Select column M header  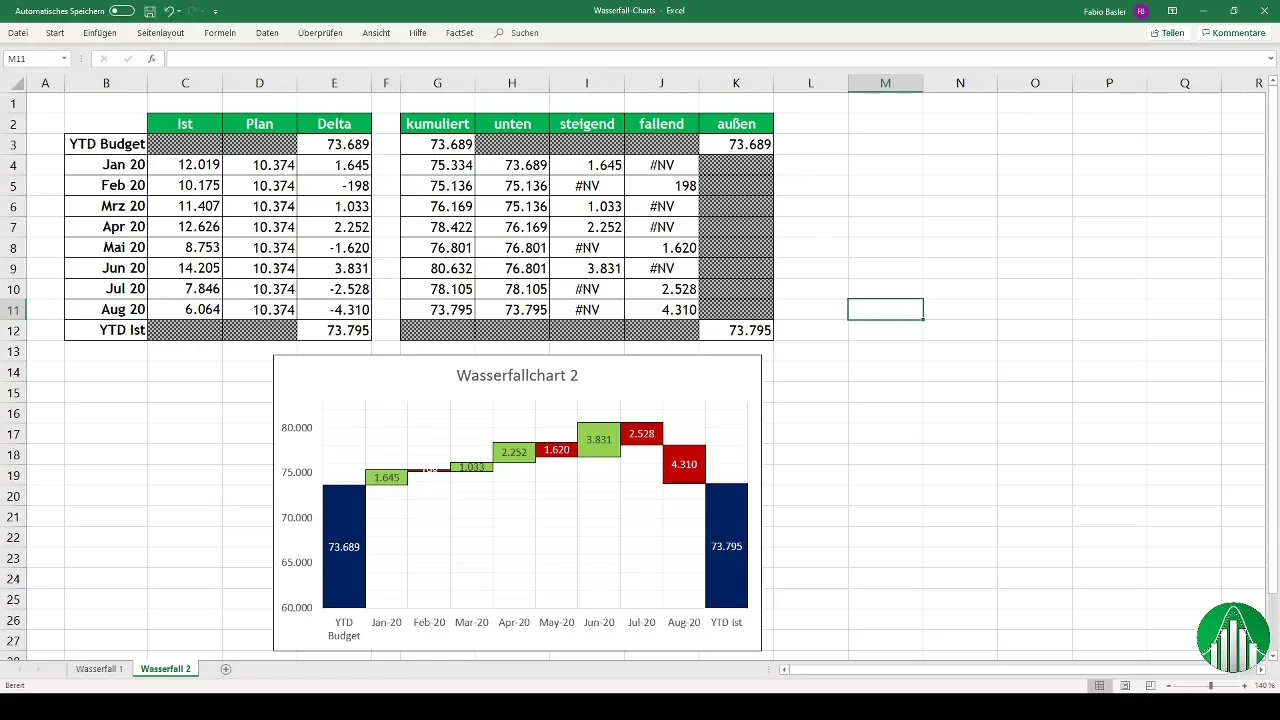tap(885, 83)
